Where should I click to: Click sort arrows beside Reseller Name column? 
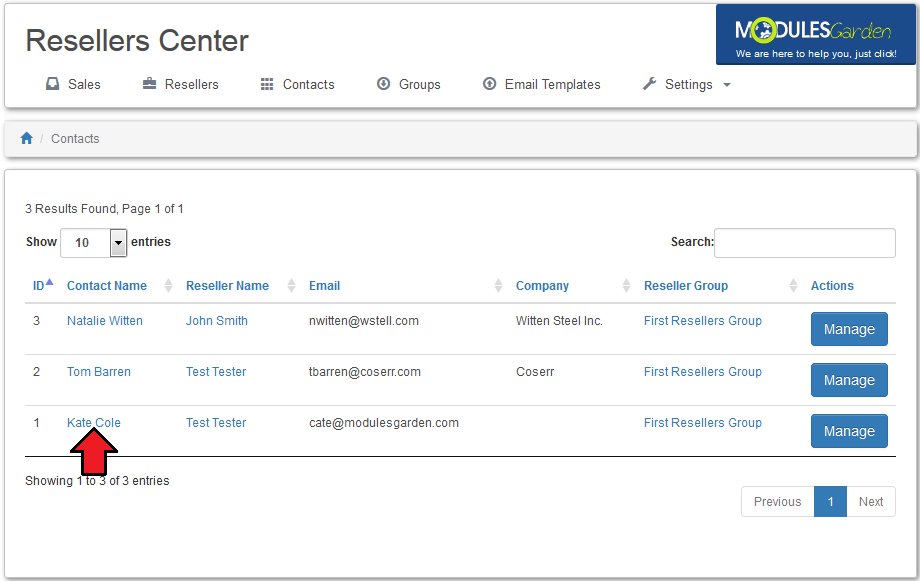(291, 286)
